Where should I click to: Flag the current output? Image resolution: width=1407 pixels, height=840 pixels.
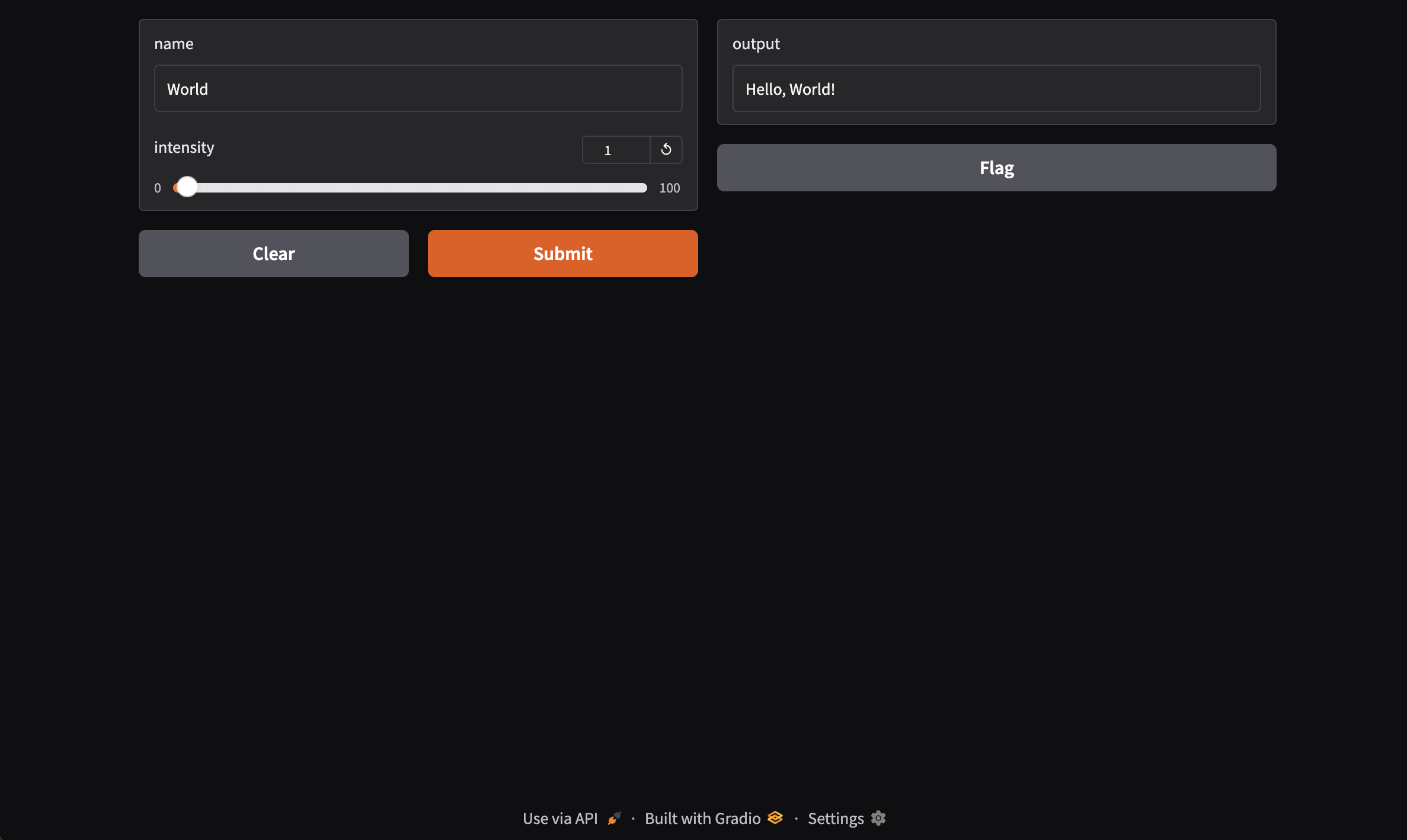point(996,168)
